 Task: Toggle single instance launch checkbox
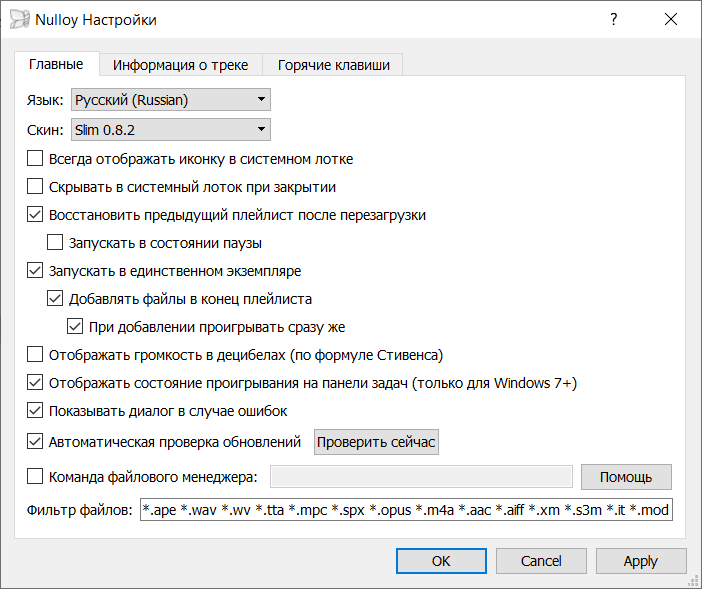click(x=35, y=270)
